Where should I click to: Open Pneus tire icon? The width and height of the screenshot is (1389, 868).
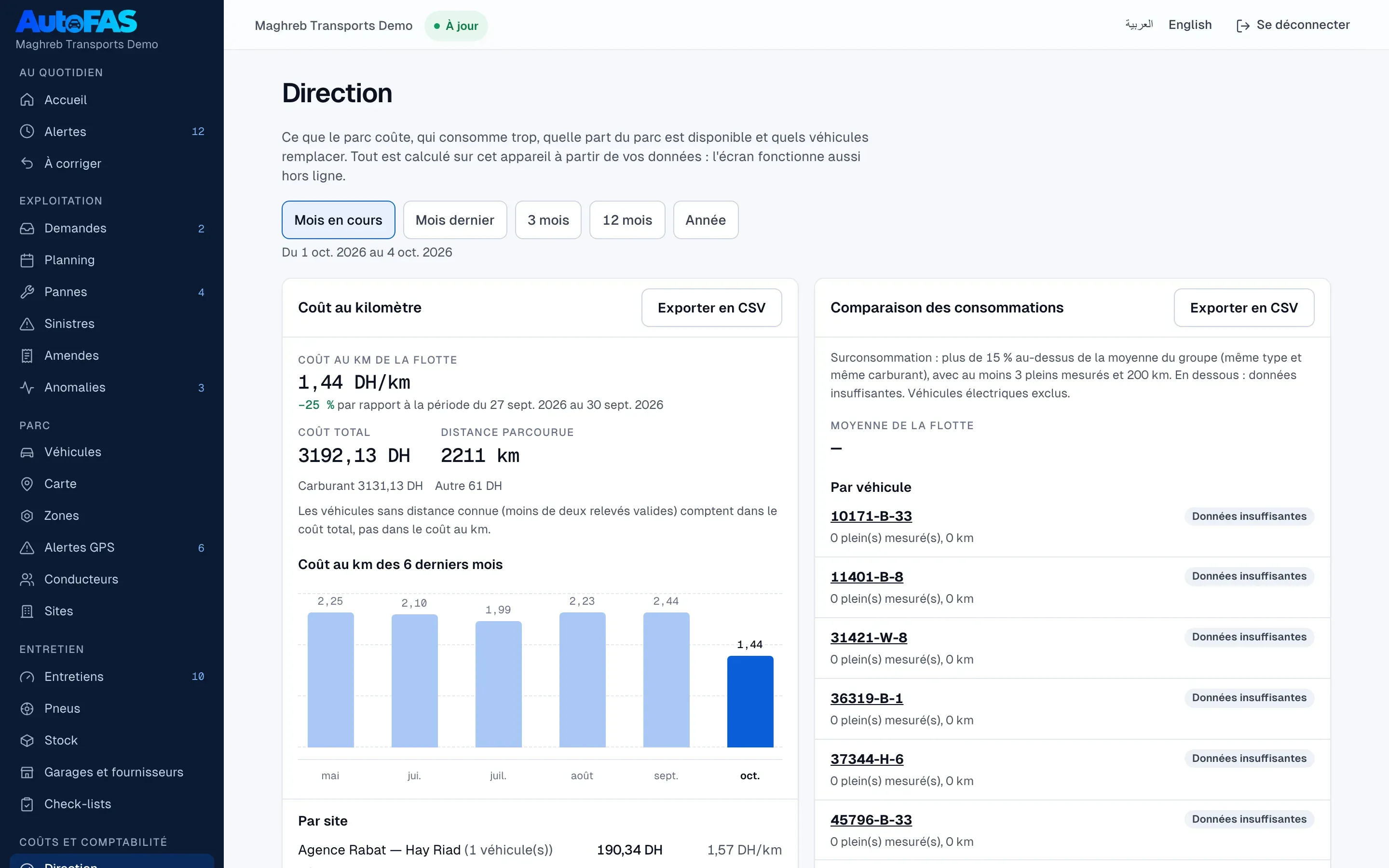click(x=27, y=708)
